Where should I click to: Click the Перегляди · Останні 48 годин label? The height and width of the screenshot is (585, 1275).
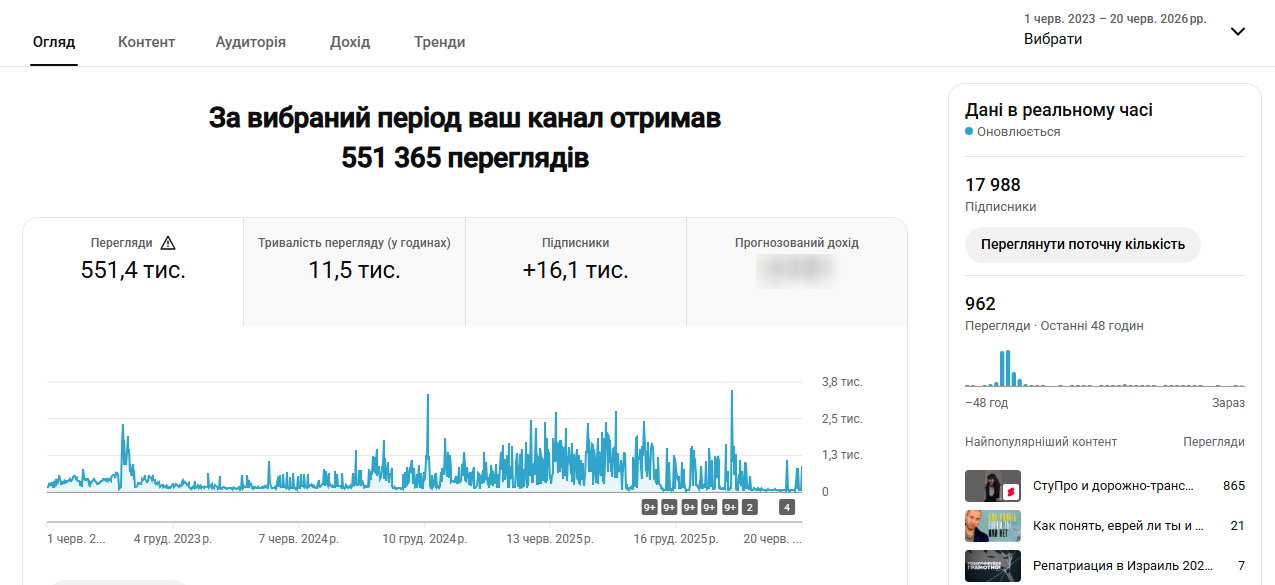click(x=1054, y=326)
